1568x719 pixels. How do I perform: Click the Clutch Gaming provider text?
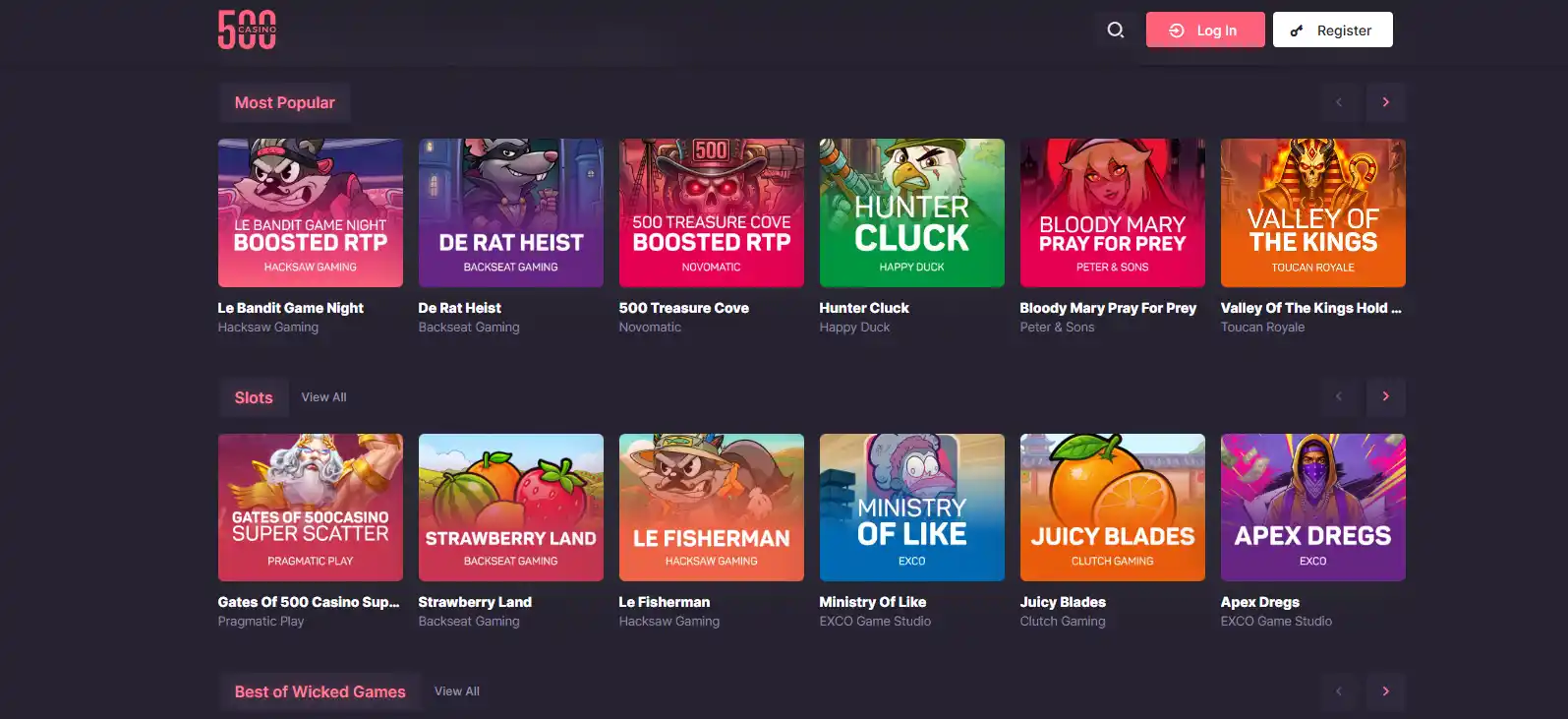(1063, 622)
